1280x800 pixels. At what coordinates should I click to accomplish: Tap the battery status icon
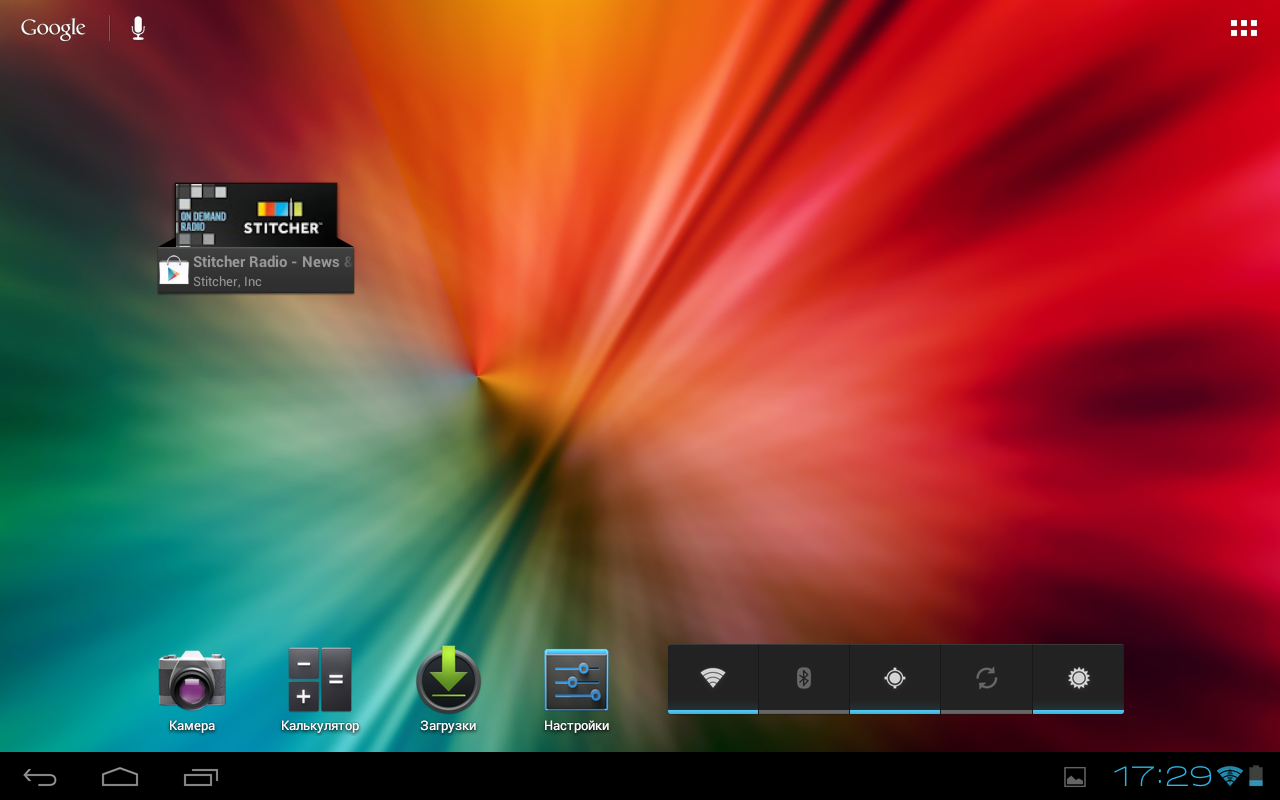pos(1256,776)
